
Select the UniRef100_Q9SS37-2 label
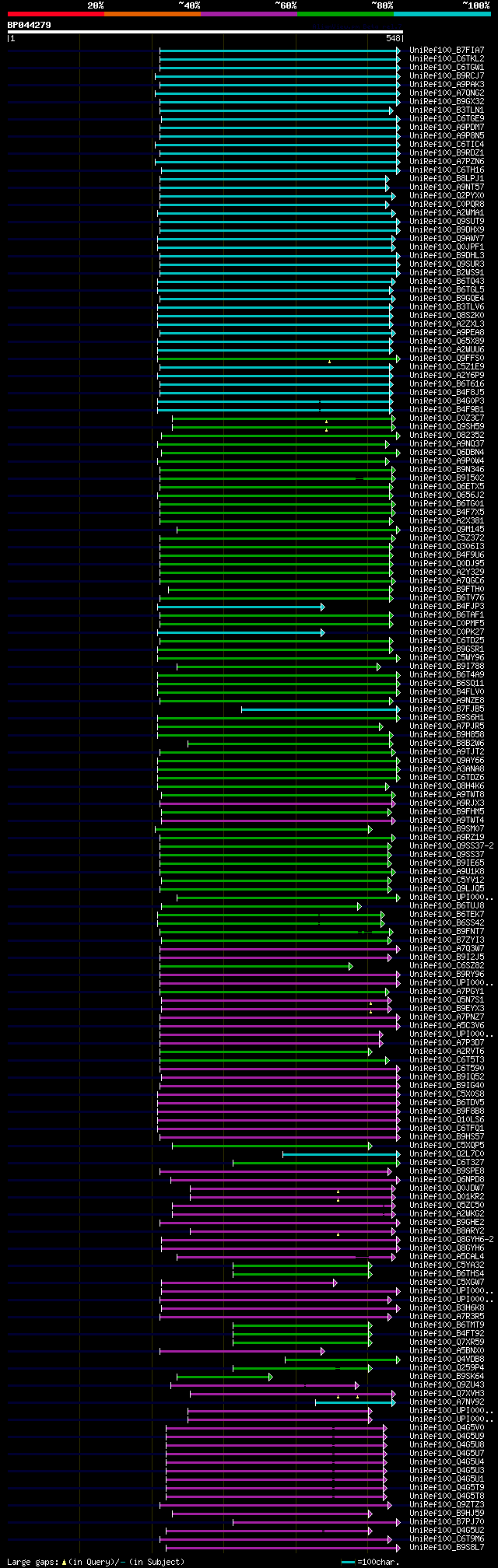click(451, 845)
